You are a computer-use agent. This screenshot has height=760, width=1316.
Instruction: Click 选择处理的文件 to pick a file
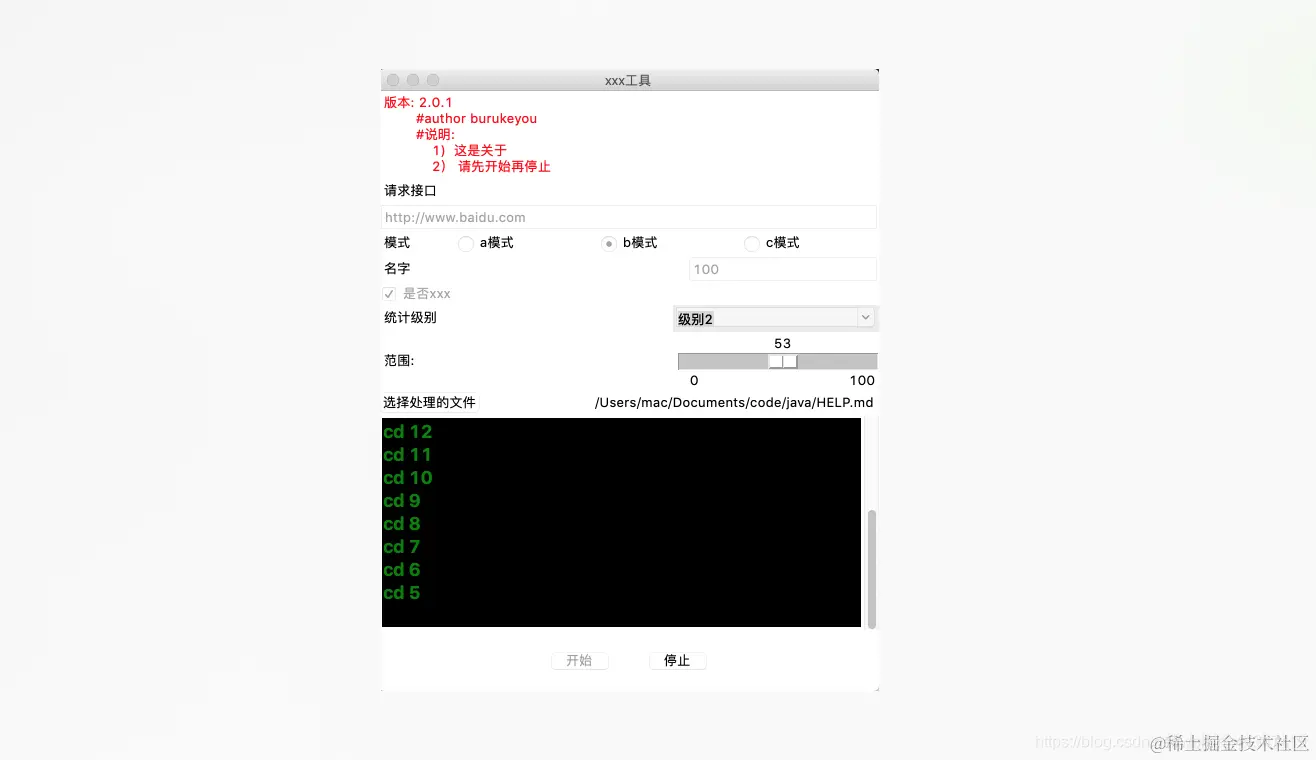(430, 402)
